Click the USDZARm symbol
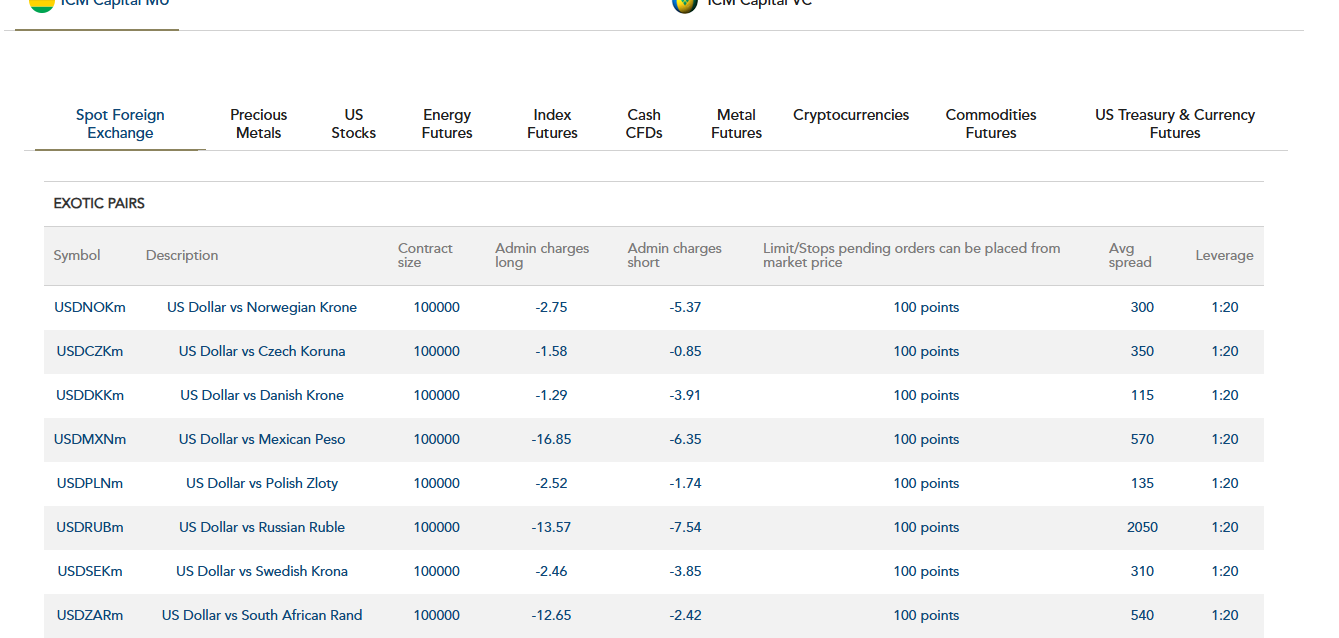Image resolution: width=1339 pixels, height=638 pixels. [x=90, y=615]
